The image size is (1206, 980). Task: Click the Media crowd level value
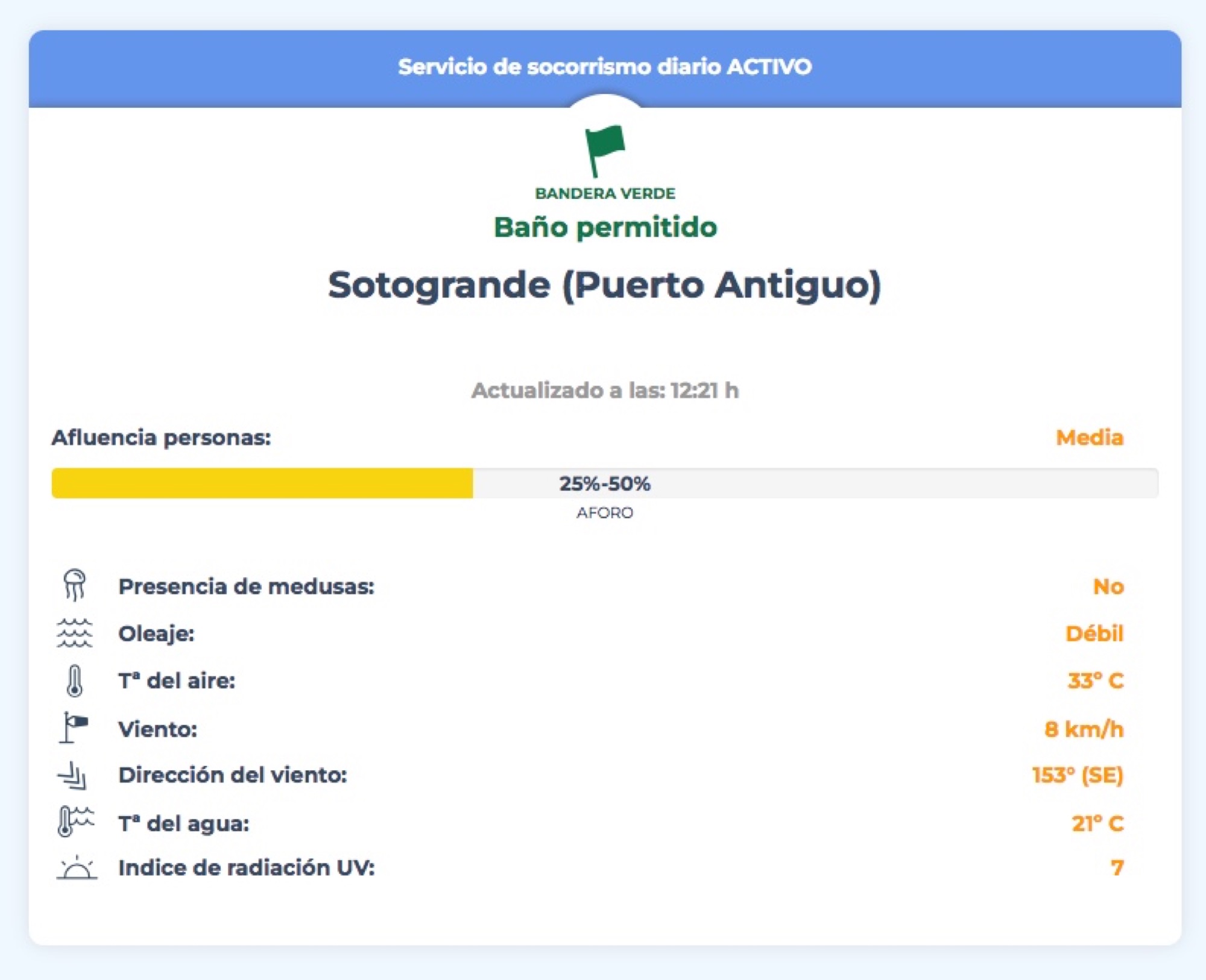point(1090,438)
